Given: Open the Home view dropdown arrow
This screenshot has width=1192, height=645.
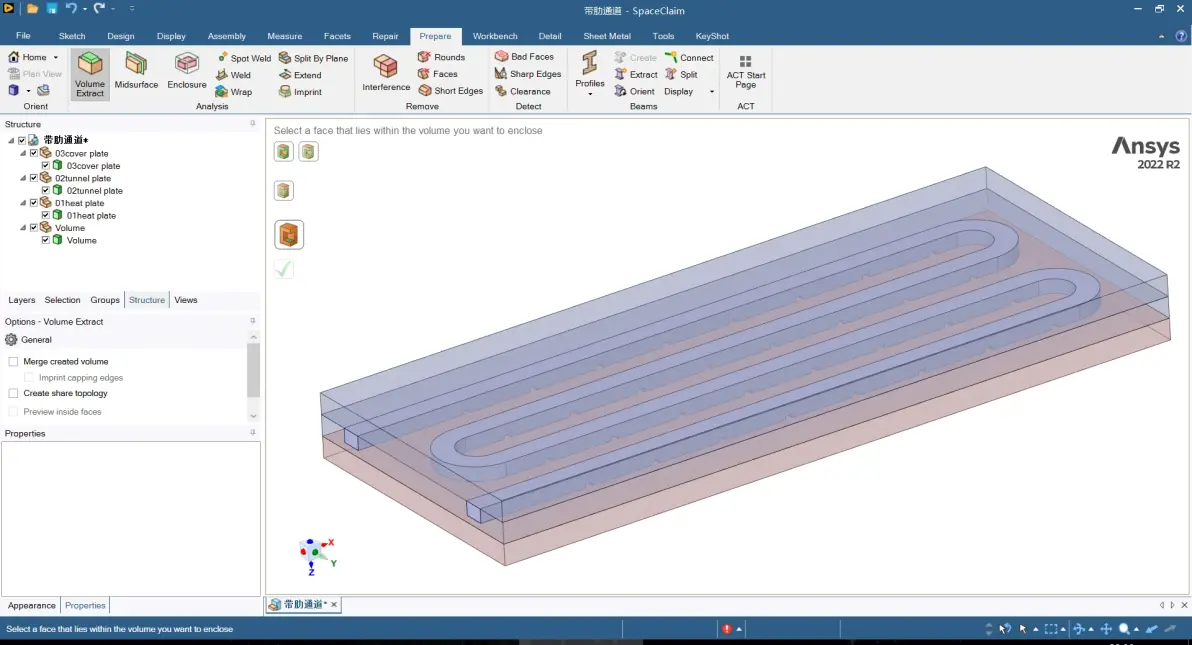Looking at the screenshot, I should click(55, 58).
